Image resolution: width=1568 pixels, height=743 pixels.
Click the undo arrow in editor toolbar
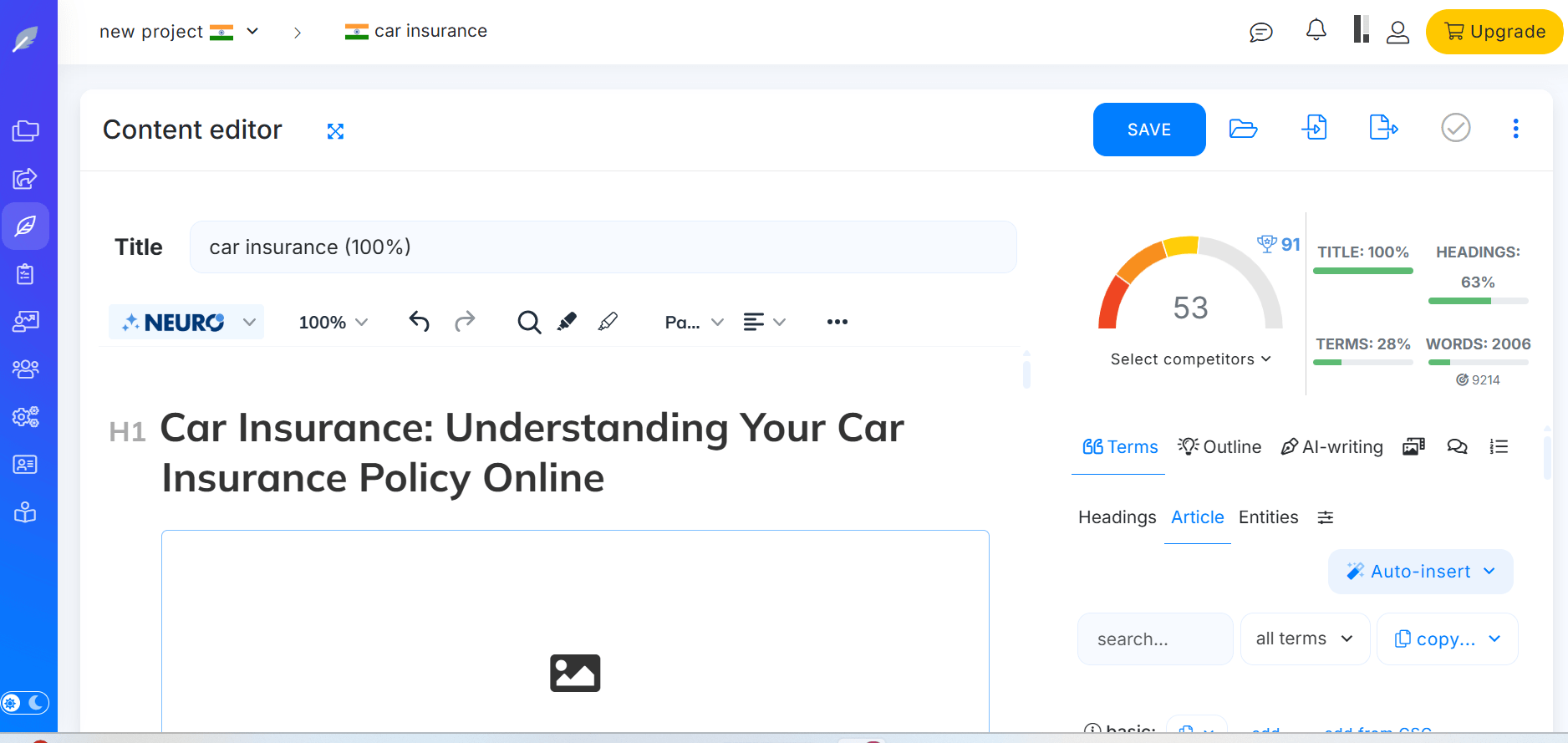419,322
